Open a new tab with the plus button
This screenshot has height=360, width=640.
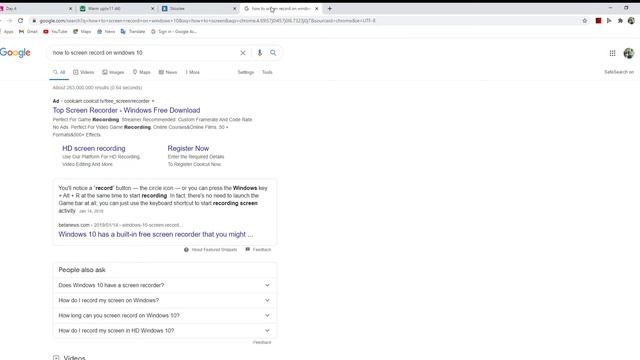click(x=329, y=8)
